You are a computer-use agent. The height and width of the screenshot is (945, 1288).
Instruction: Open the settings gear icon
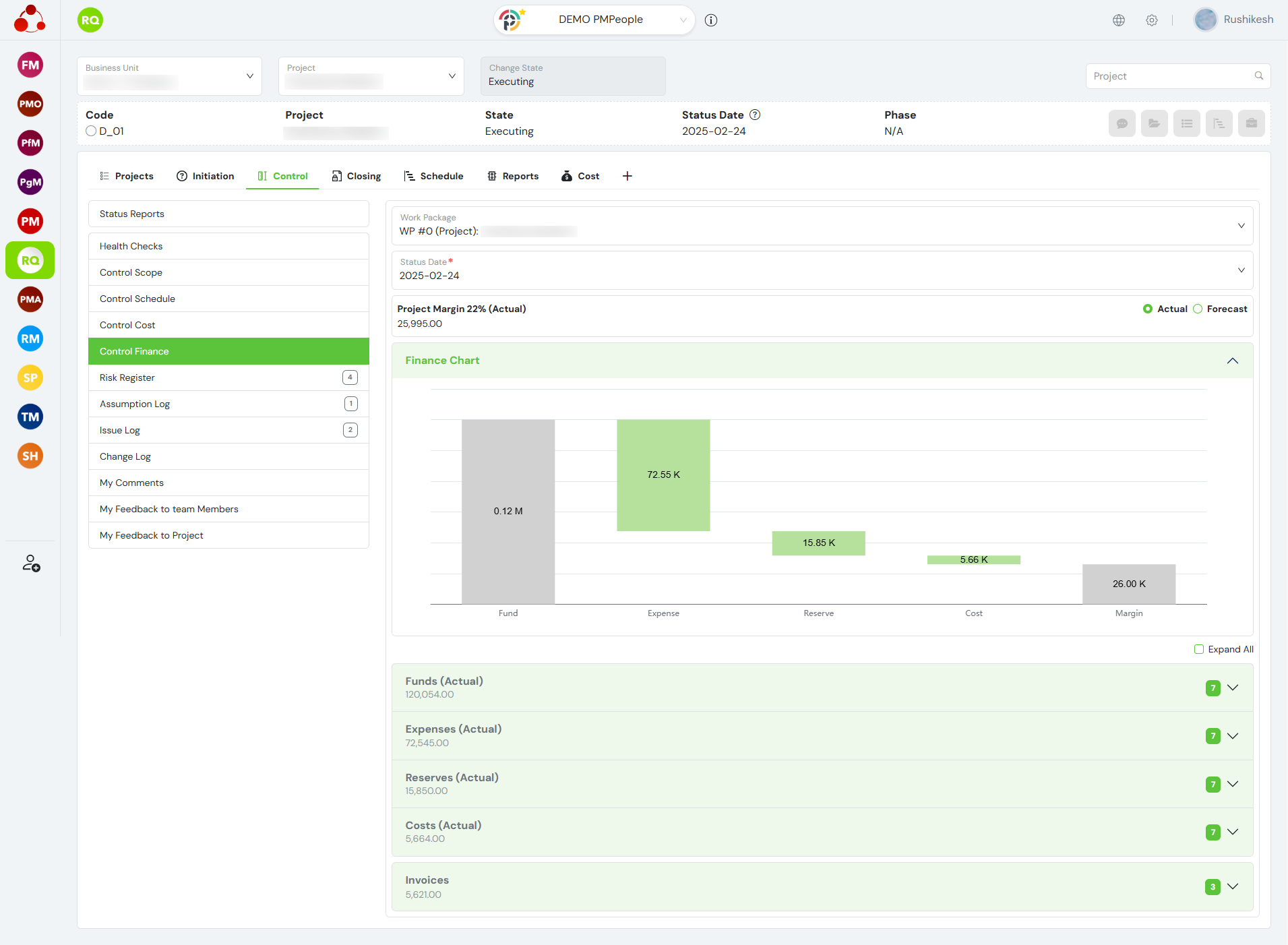(x=1152, y=20)
